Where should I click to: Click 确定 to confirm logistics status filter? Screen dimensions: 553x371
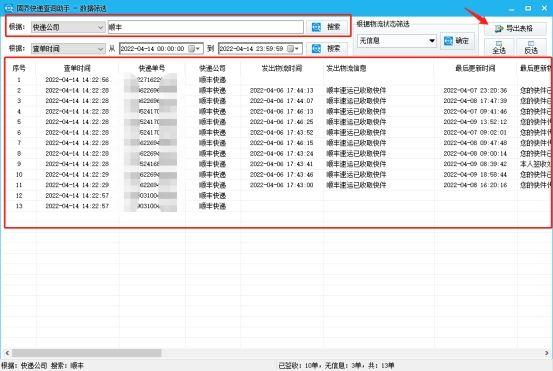click(x=457, y=41)
